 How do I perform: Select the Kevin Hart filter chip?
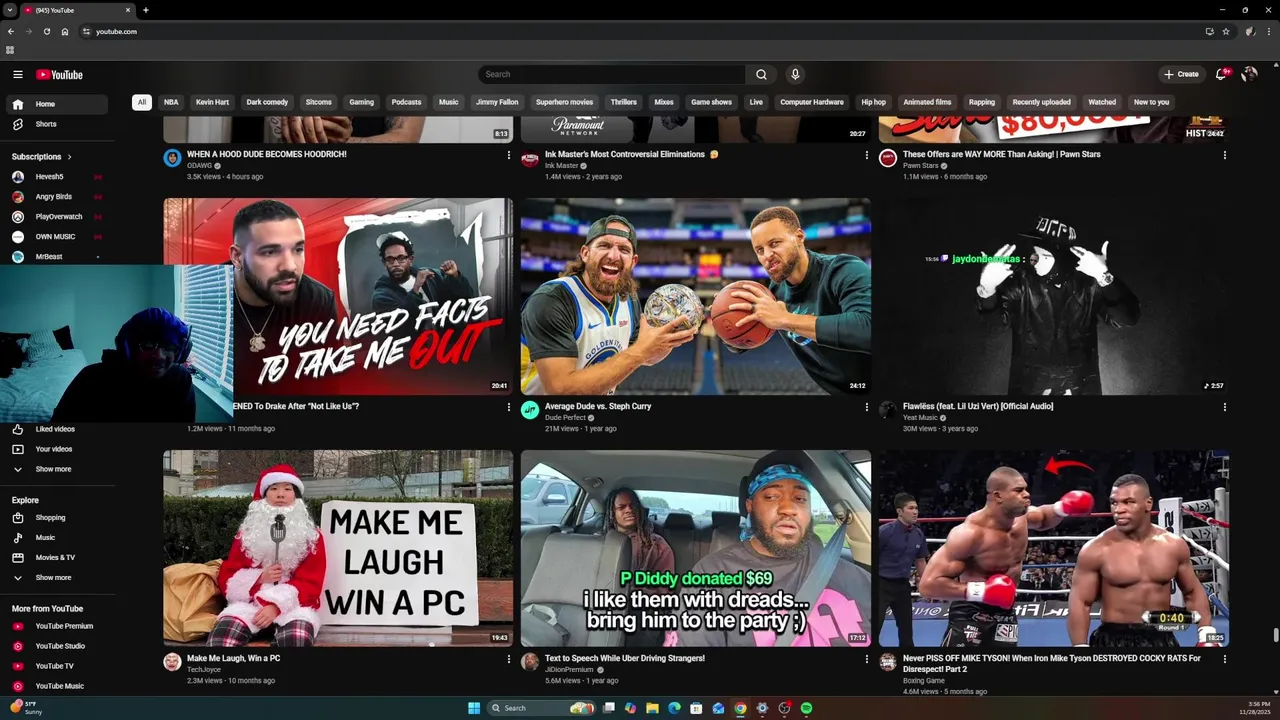coord(212,102)
